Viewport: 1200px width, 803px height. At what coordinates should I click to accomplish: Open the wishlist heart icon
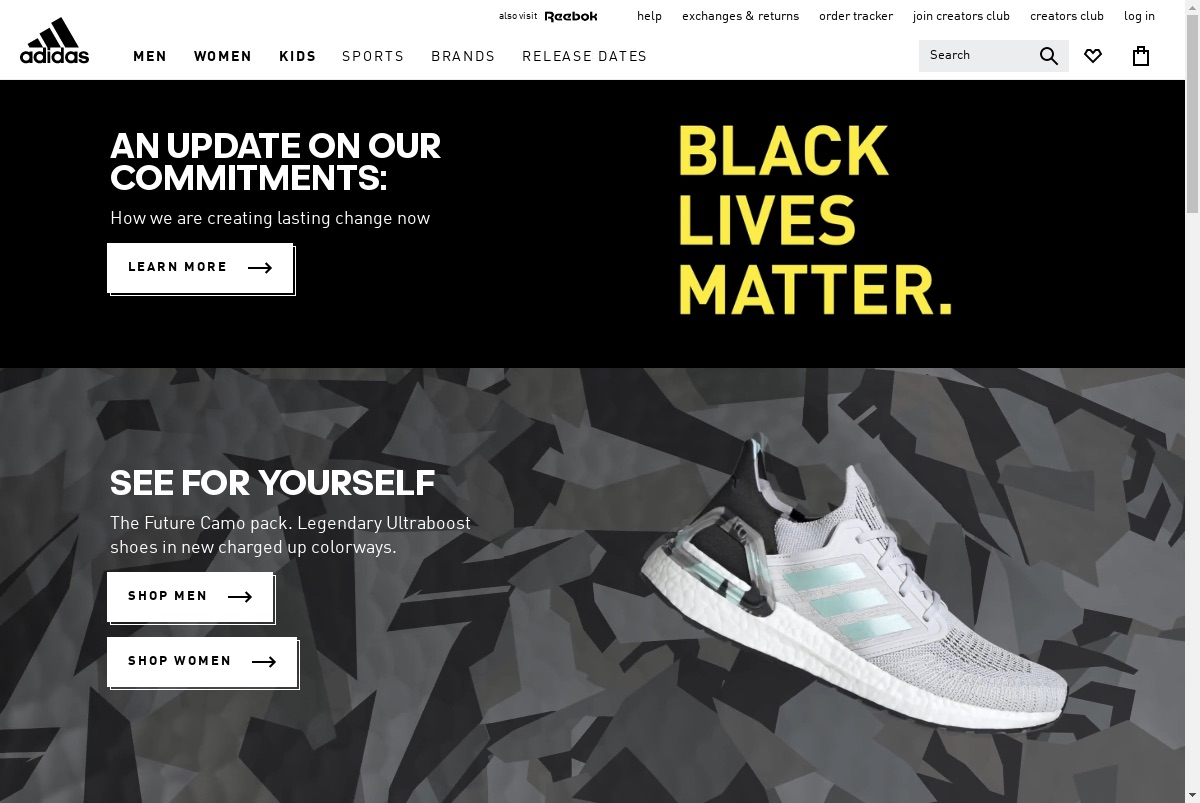1093,56
